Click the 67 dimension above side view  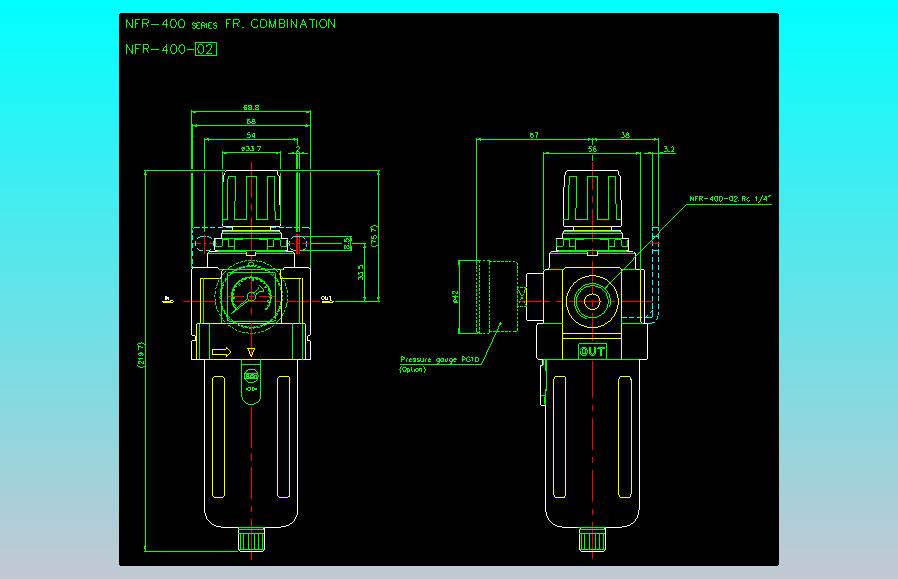[x=534, y=134]
